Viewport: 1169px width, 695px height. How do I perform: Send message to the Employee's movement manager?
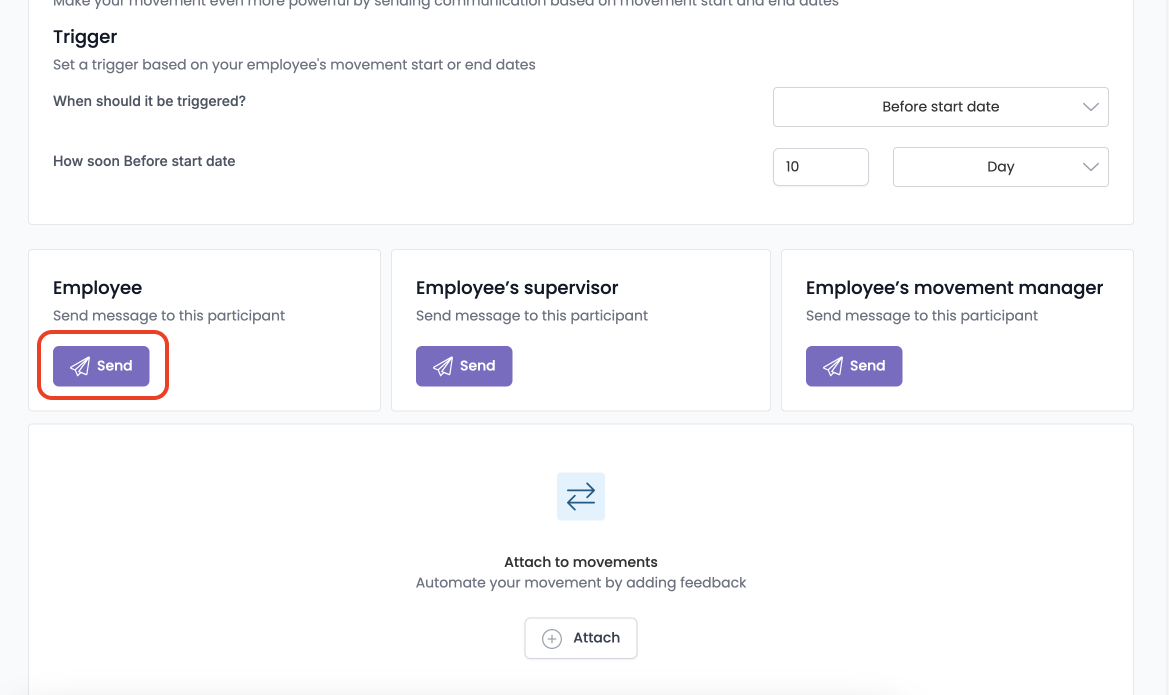pos(854,366)
